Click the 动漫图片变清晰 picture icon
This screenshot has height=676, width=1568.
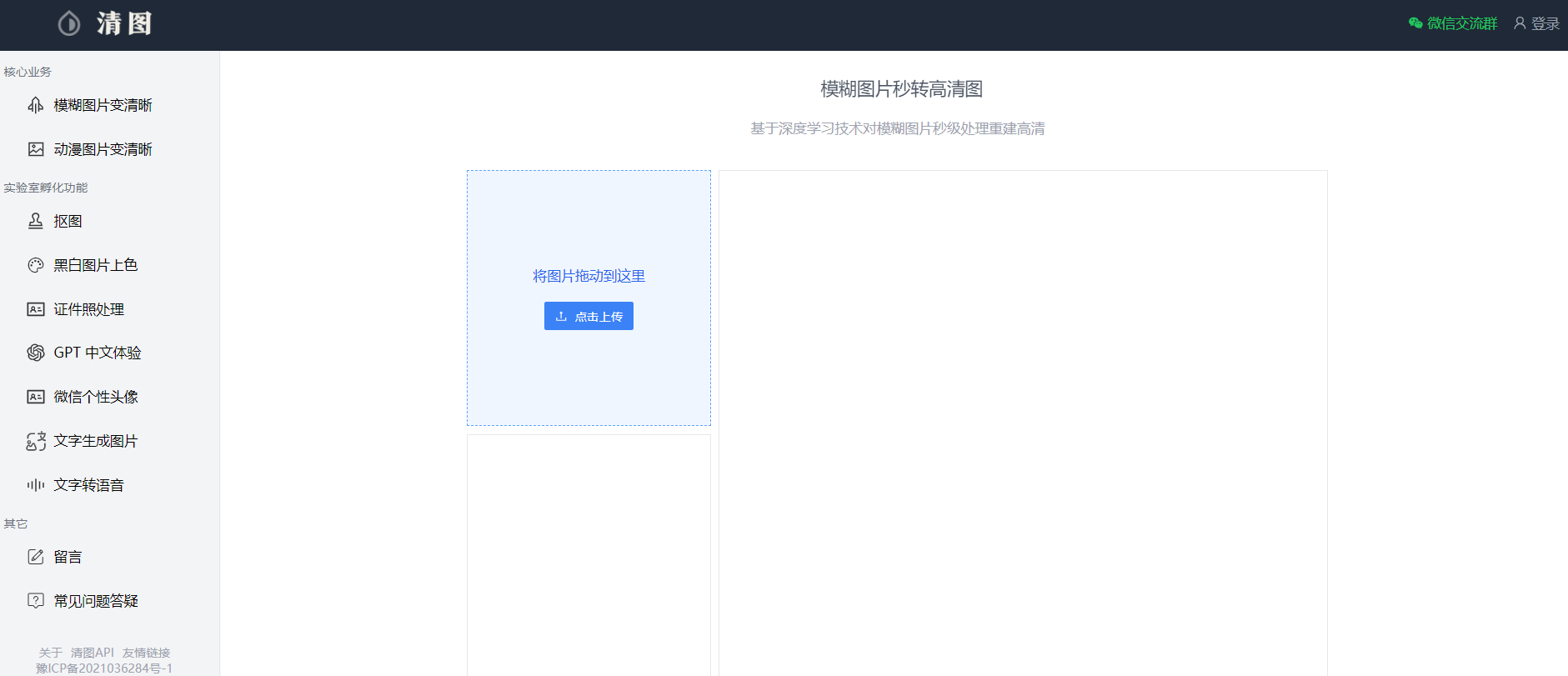click(36, 149)
